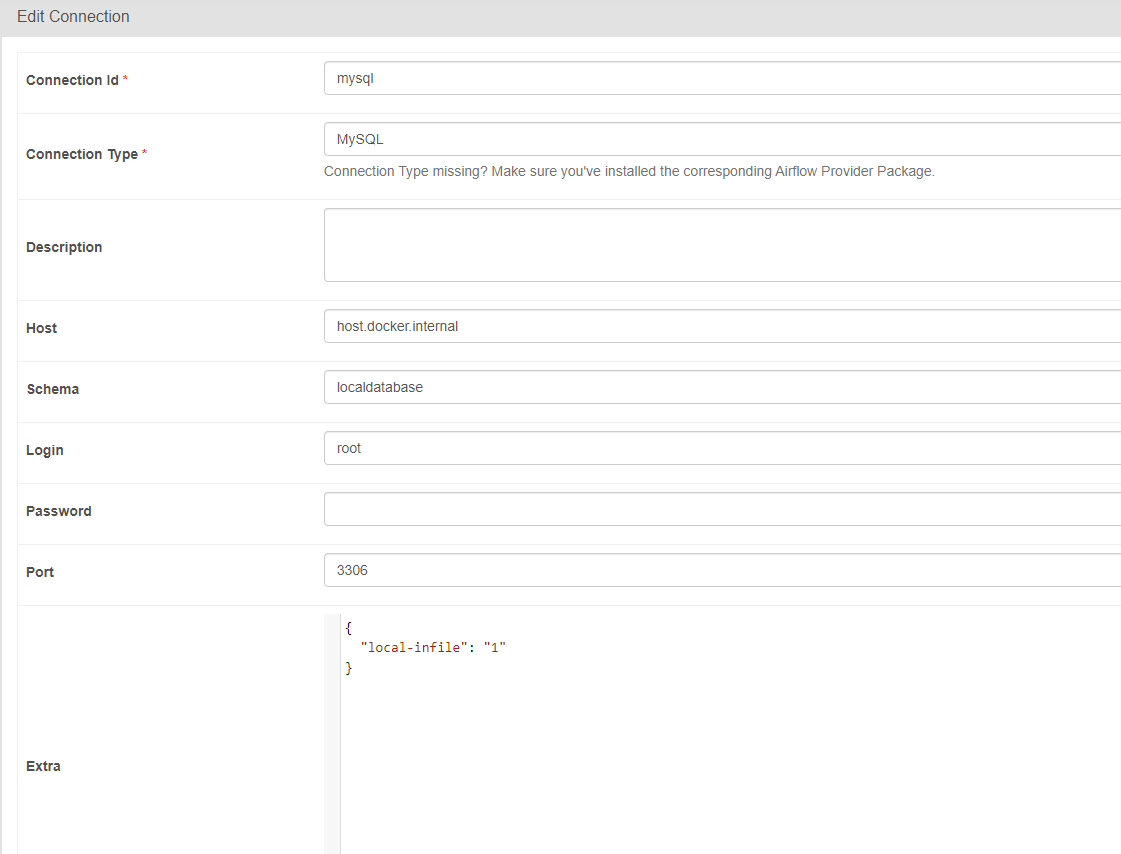Click the Connection Type label
This screenshot has height=854, width=1121.
pyautogui.click(x=82, y=154)
